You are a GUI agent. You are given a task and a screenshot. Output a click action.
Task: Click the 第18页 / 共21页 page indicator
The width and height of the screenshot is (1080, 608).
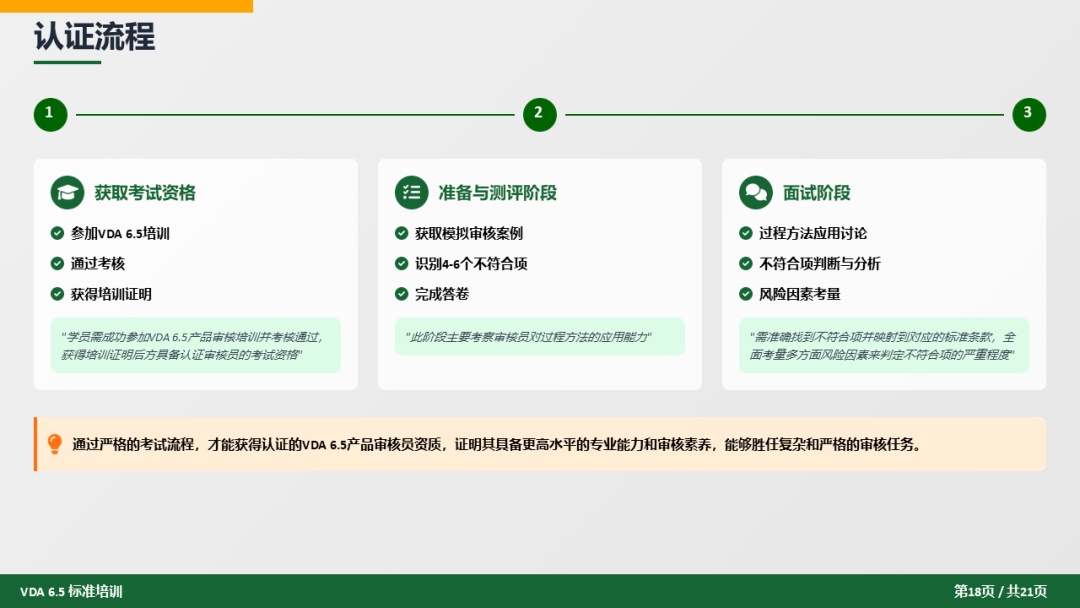[1000, 591]
